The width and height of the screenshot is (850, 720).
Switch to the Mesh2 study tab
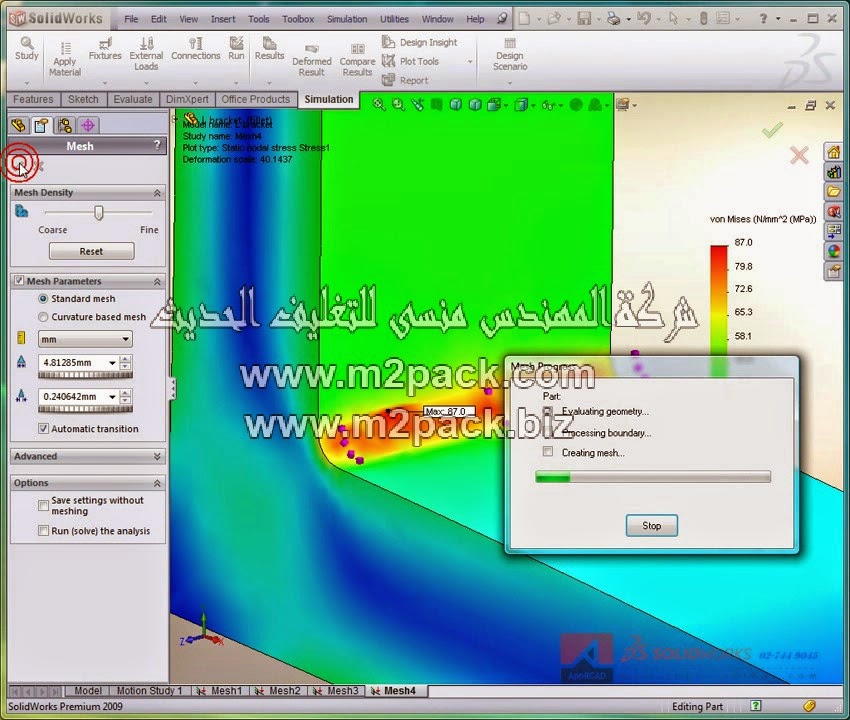coord(279,691)
